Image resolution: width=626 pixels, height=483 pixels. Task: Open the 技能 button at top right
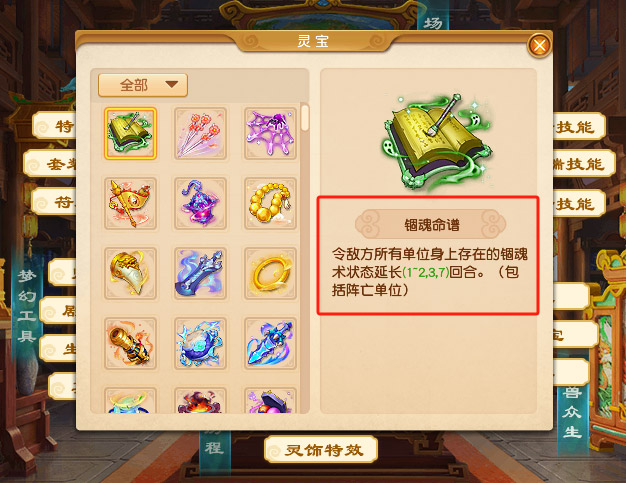pyautogui.click(x=578, y=127)
